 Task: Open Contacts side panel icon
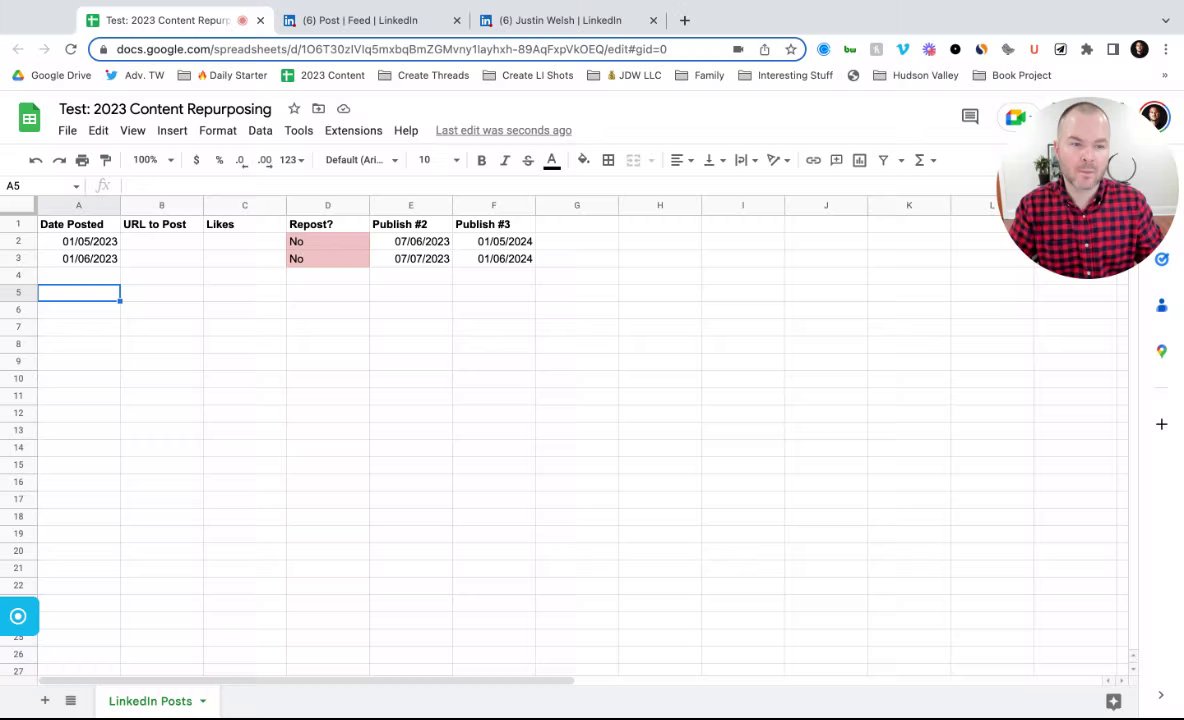[x=1161, y=305]
